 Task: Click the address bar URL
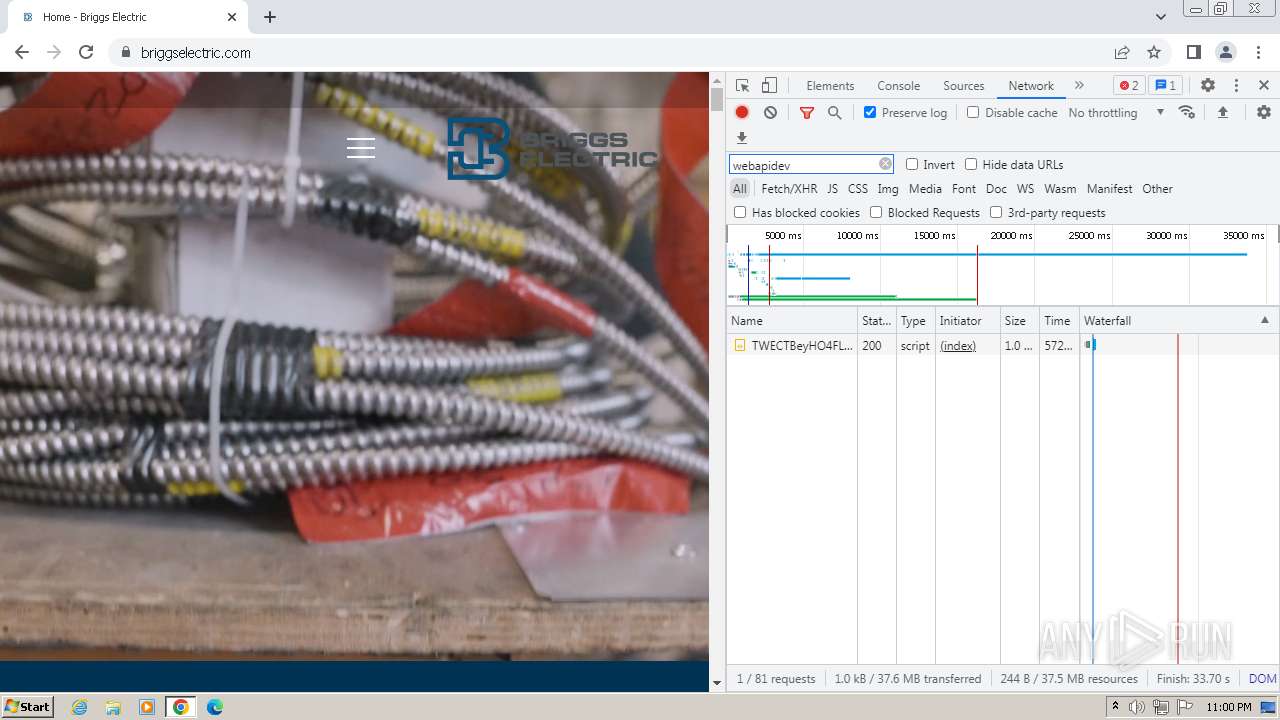coord(196,53)
